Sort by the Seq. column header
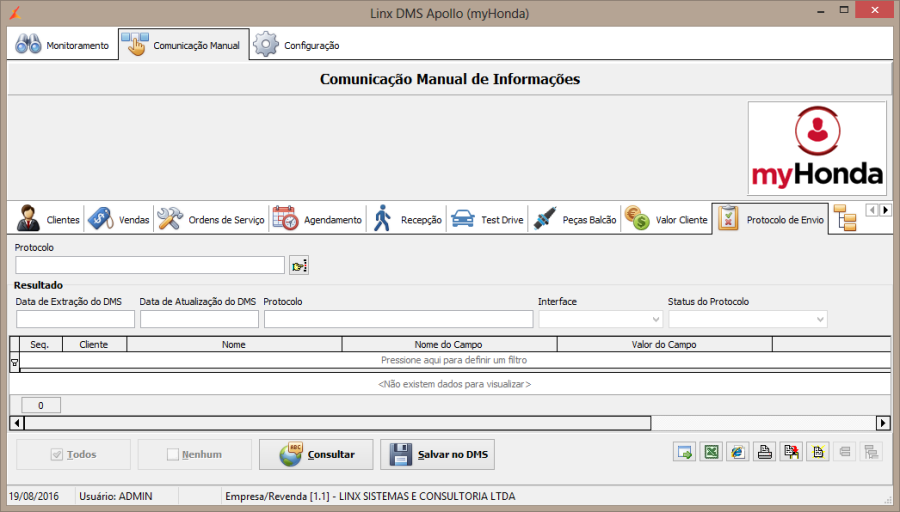Image resolution: width=900 pixels, height=512 pixels. pyautogui.click(x=40, y=344)
